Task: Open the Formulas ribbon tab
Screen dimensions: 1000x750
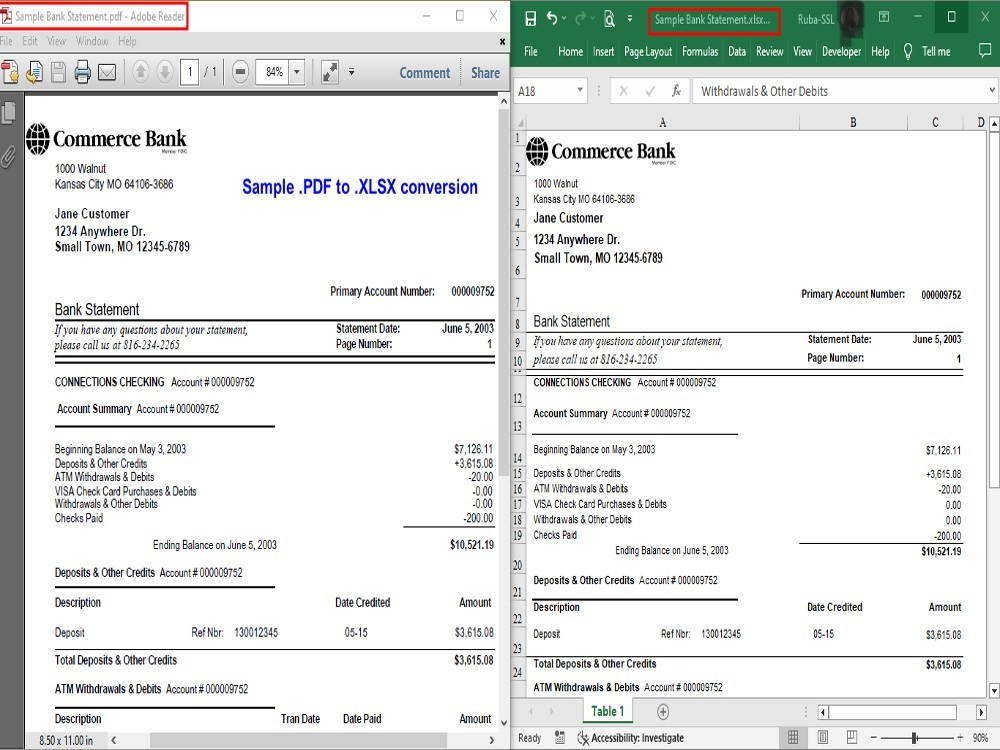Action: coord(700,52)
